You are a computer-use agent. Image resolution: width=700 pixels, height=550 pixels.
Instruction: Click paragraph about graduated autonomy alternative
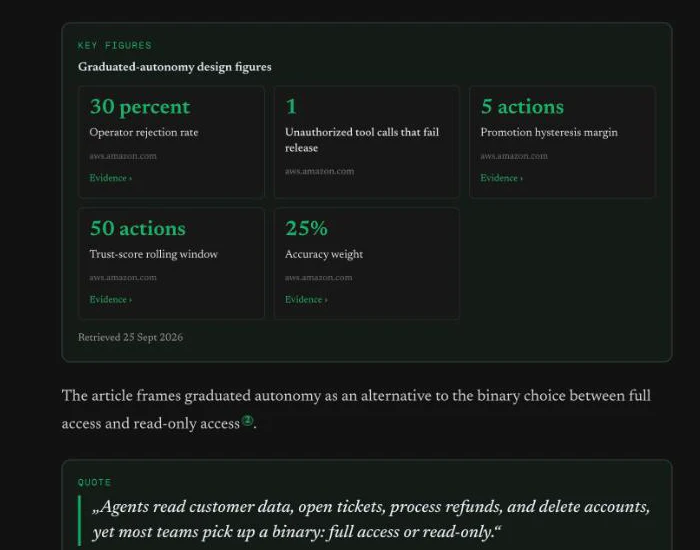point(356,409)
